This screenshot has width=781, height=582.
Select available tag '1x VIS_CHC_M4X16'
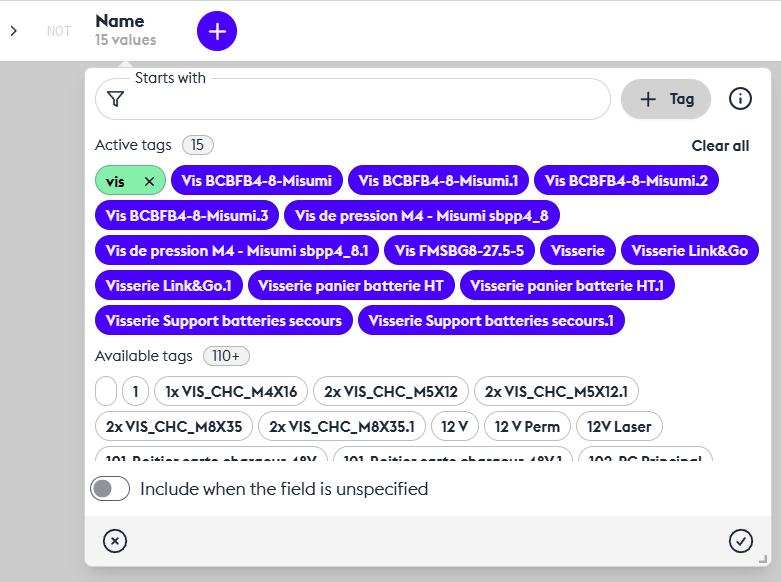(x=230, y=391)
